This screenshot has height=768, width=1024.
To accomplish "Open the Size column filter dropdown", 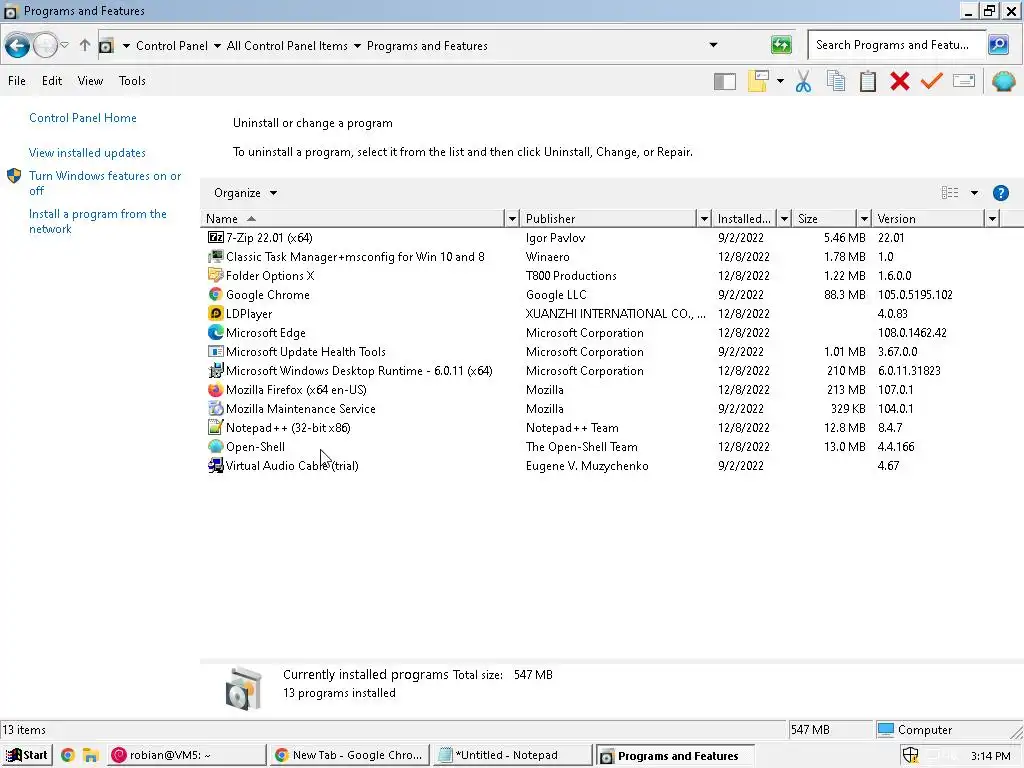I will pos(864,219).
